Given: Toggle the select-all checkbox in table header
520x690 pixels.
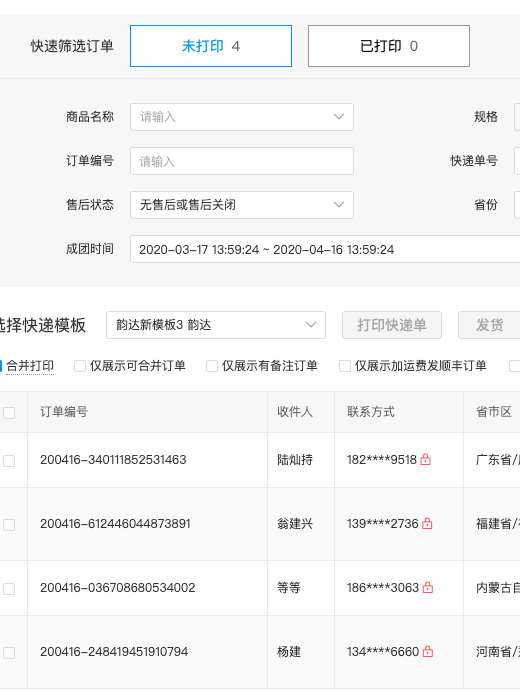Looking at the screenshot, I should (9, 413).
